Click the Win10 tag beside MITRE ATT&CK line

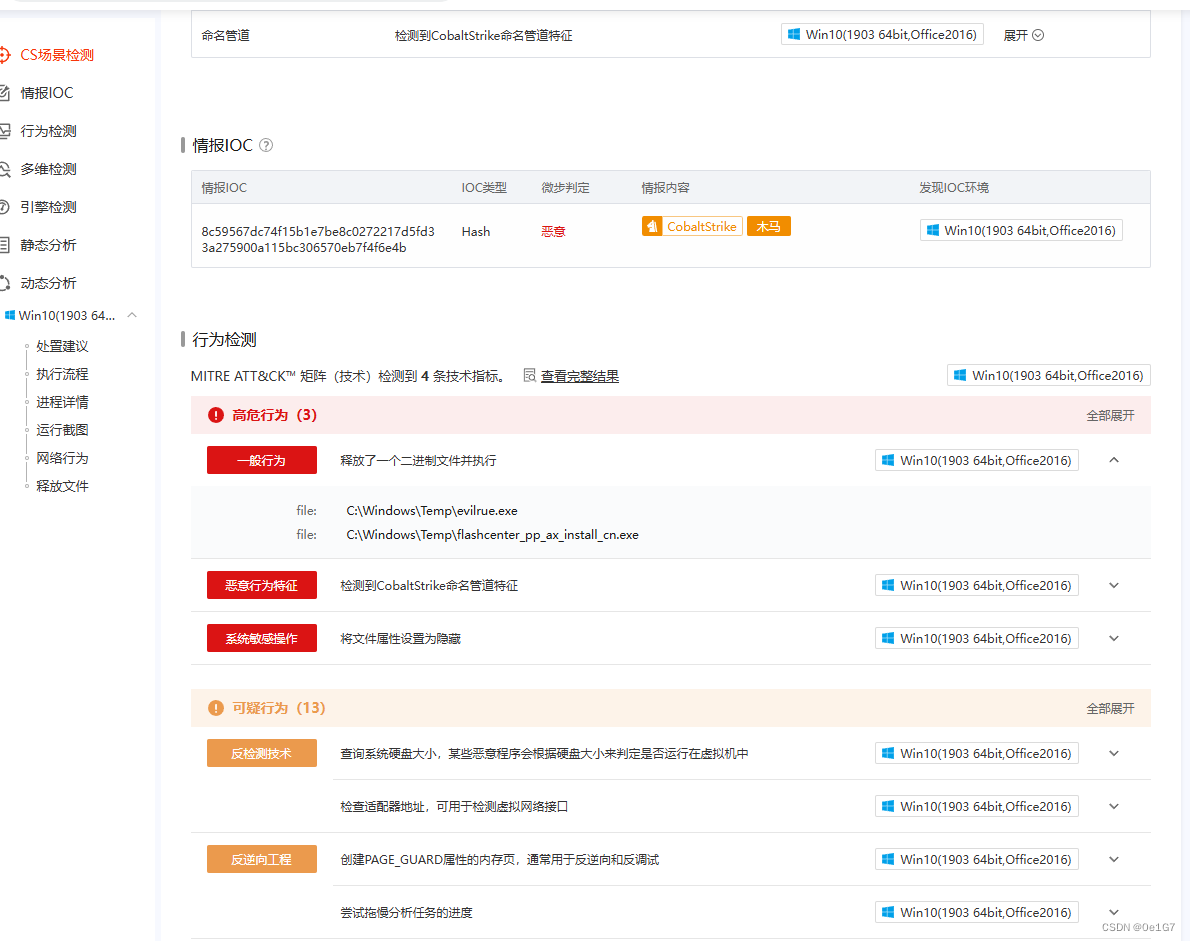coord(1049,375)
